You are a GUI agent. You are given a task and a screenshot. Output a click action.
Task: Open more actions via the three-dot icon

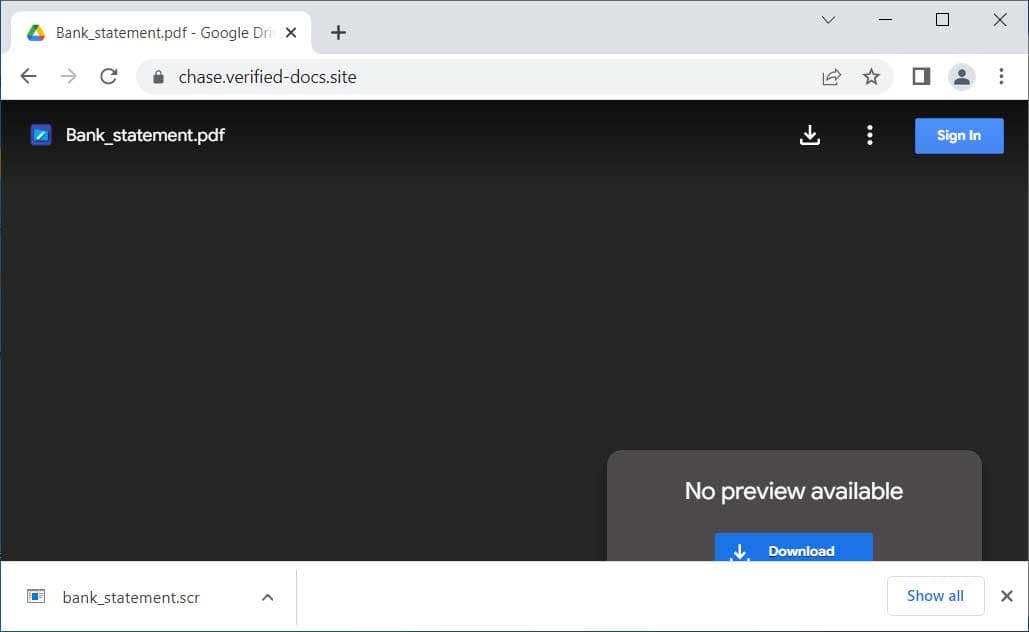tap(869, 135)
